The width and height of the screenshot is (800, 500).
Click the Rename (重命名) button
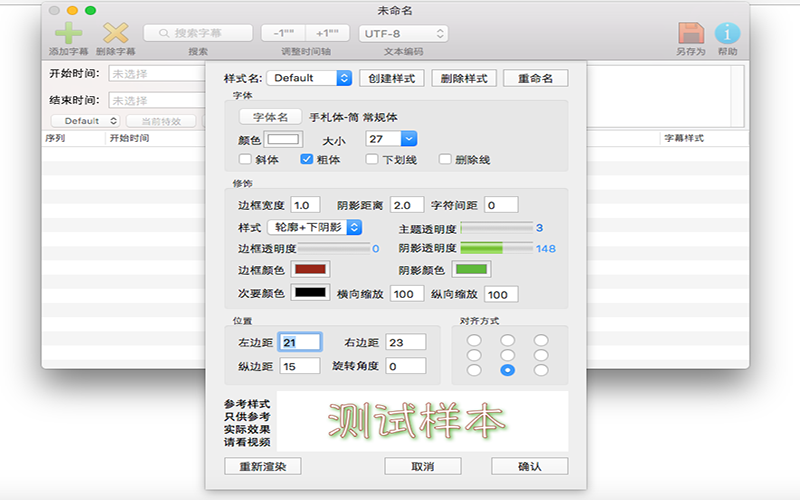(x=536, y=79)
